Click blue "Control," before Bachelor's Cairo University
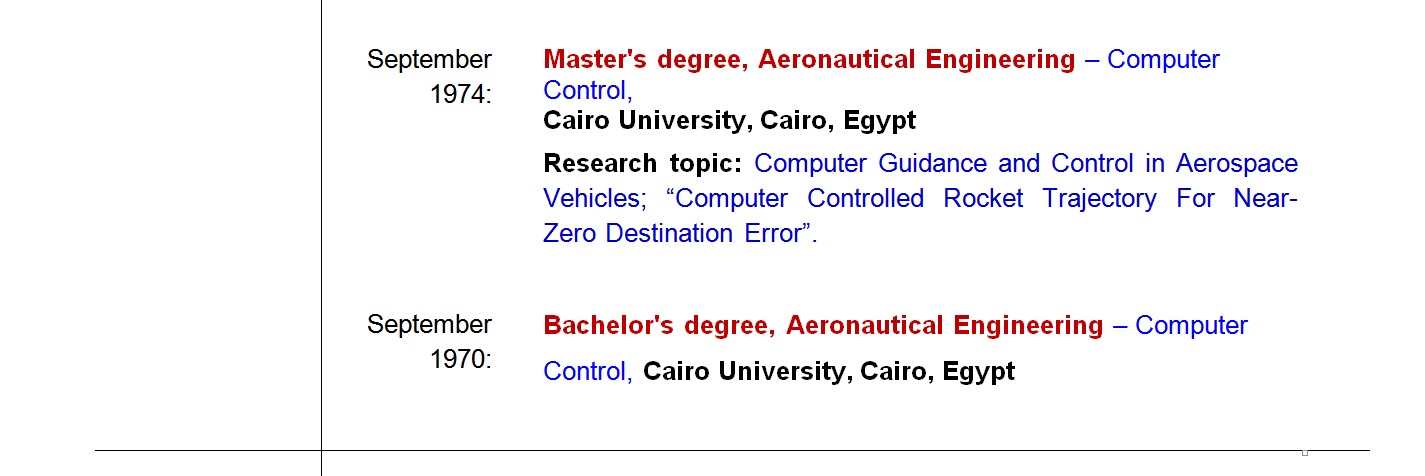 [587, 372]
